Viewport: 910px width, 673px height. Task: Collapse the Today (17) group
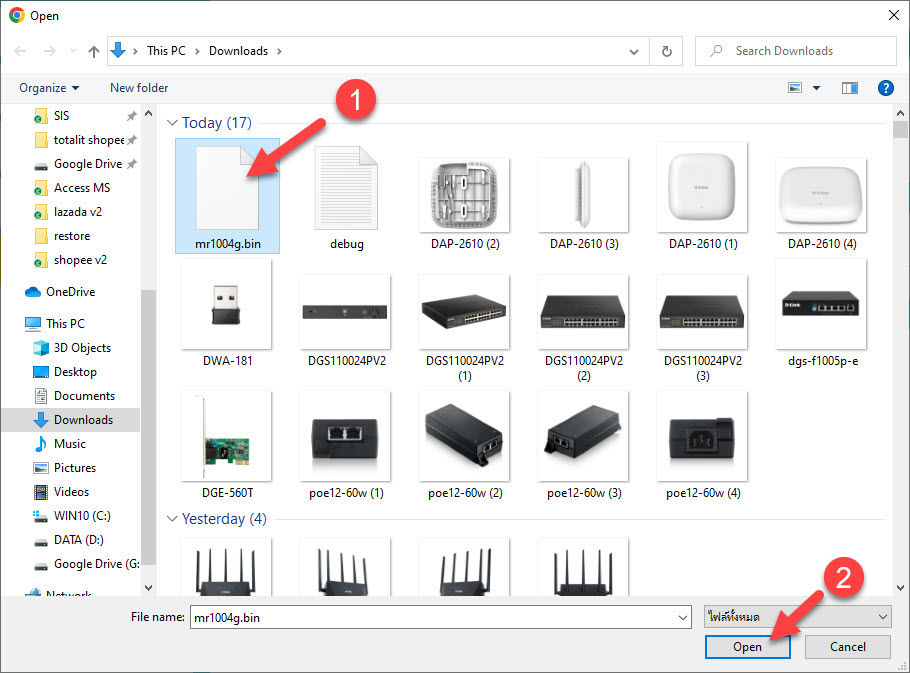[x=172, y=122]
